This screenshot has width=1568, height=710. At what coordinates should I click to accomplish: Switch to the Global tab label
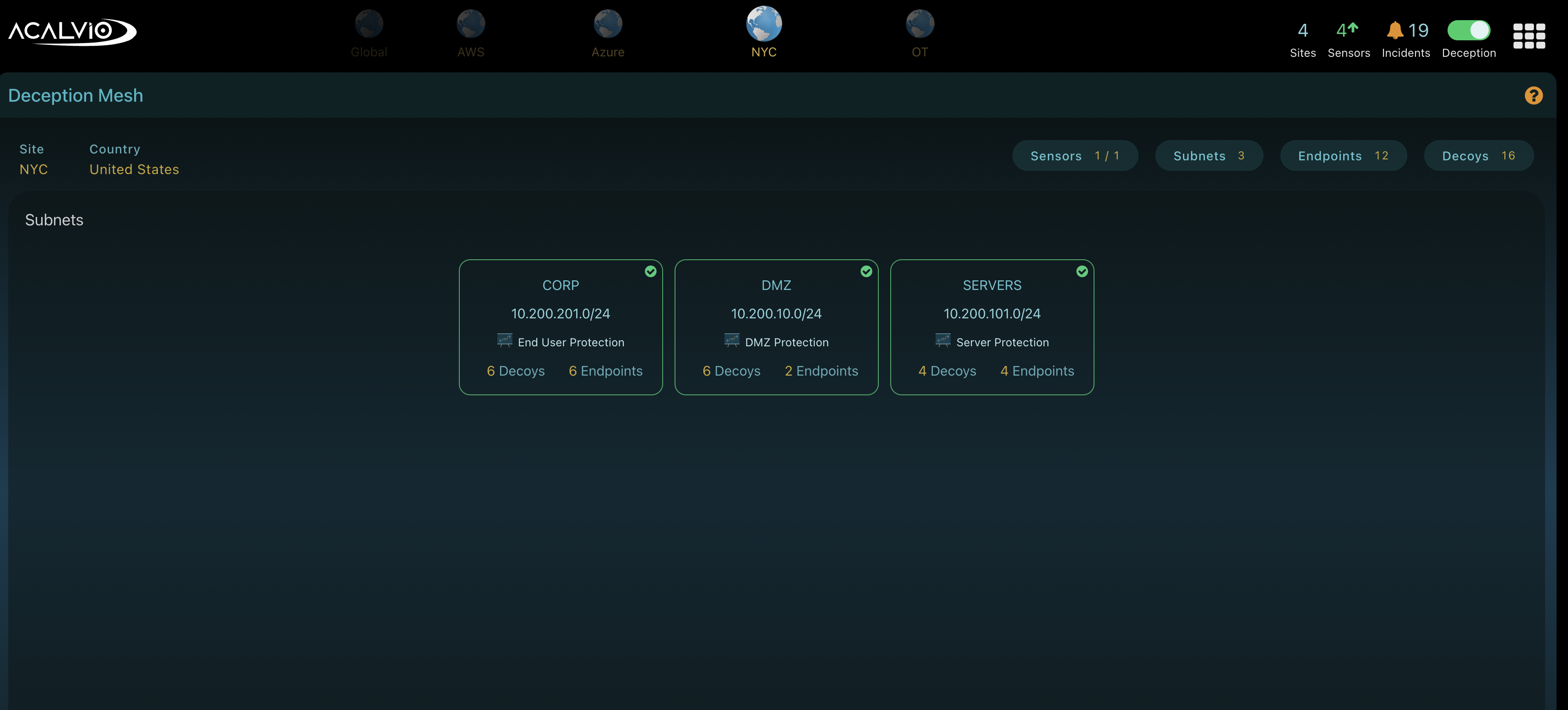coord(369,52)
